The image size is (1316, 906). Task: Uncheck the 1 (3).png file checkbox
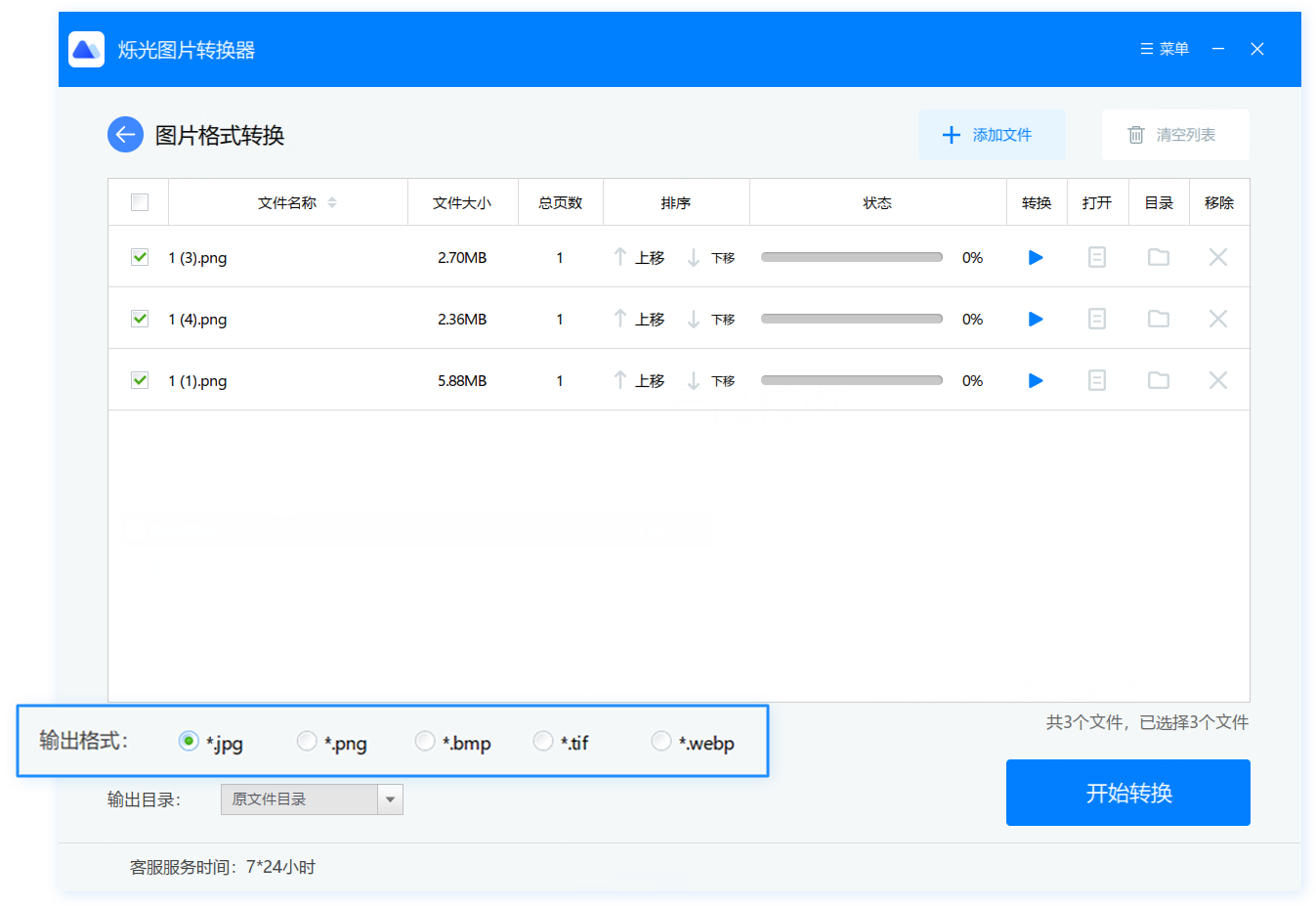140,257
